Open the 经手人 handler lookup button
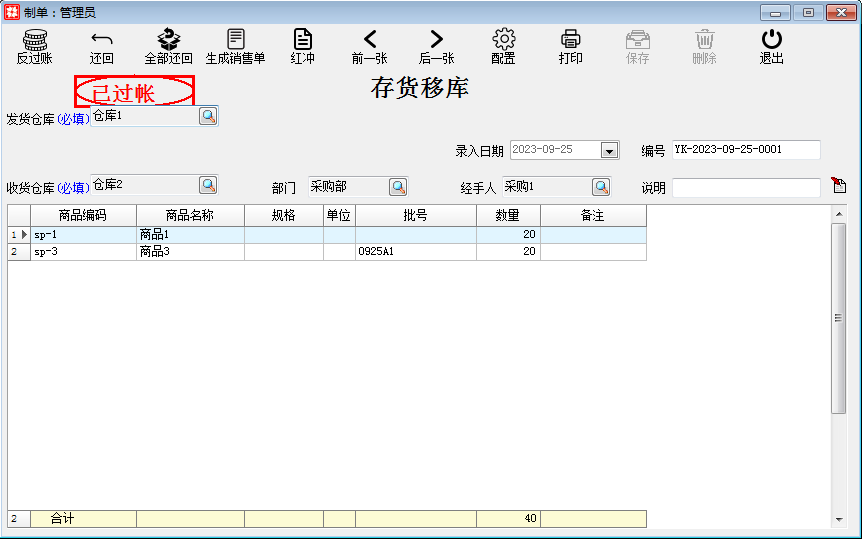This screenshot has width=863, height=539. [600, 187]
